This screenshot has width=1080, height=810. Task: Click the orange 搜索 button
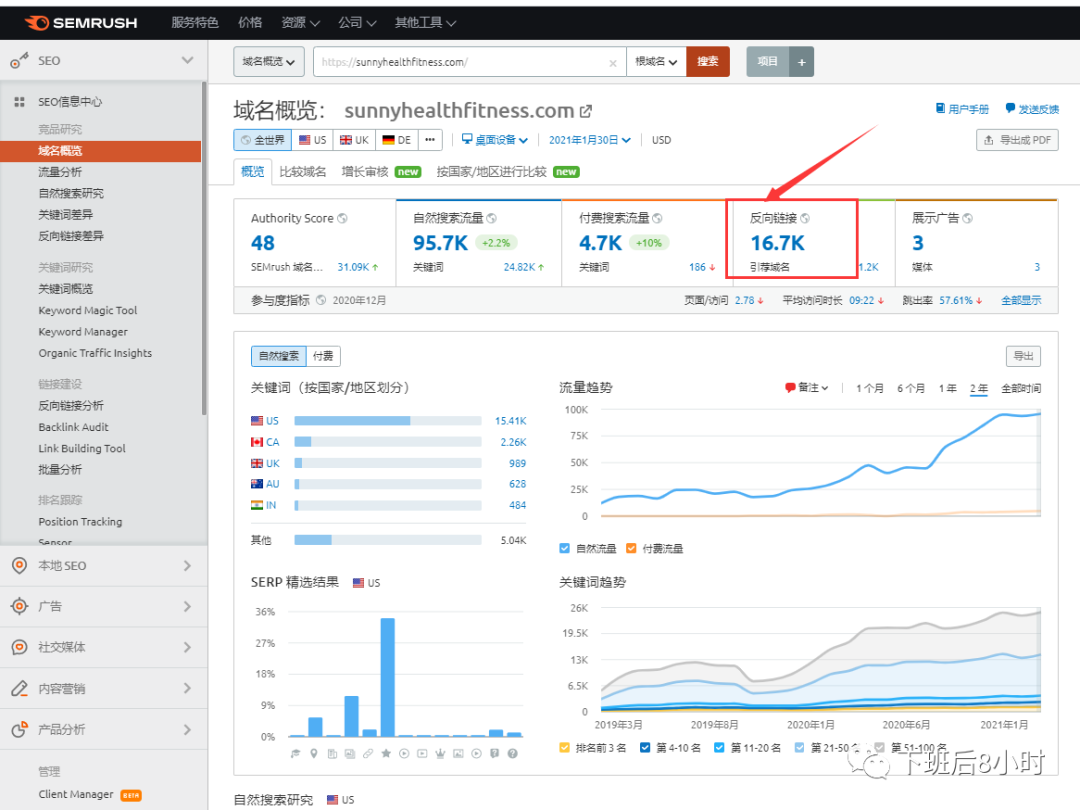tap(708, 62)
